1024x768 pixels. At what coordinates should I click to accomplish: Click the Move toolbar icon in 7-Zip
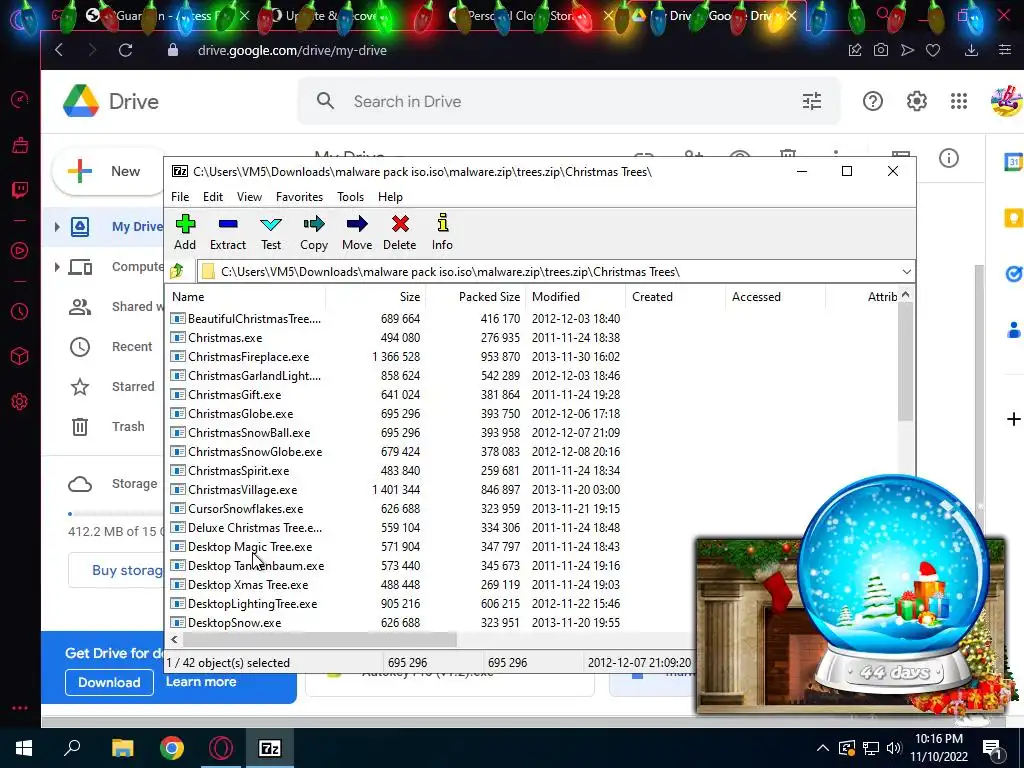tap(357, 225)
